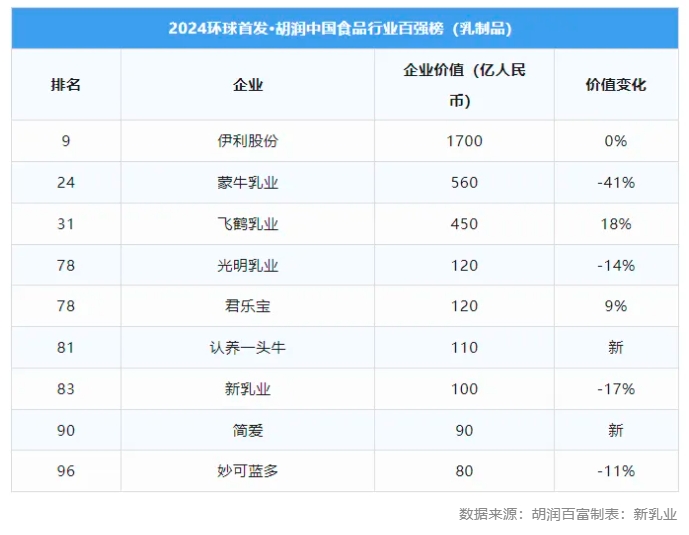Click the 企业价值（亿人民币）column header
The image size is (689, 535).
coord(464,85)
